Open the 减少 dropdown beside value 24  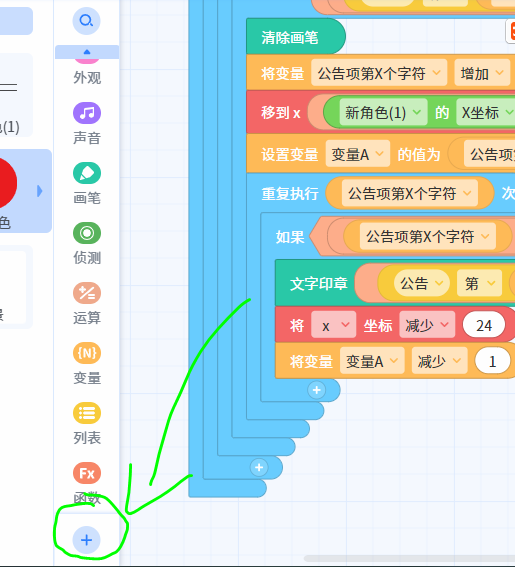click(427, 325)
